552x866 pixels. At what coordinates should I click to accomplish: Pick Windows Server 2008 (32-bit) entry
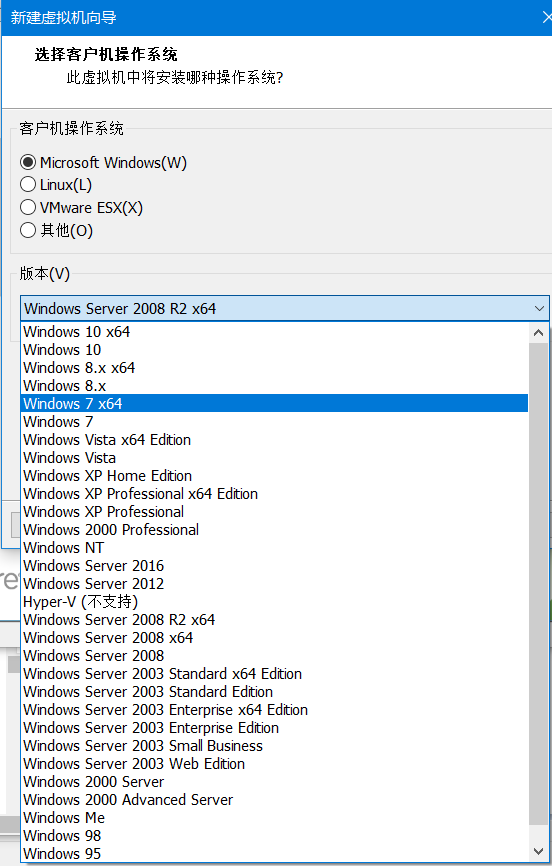pyautogui.click(x=275, y=656)
